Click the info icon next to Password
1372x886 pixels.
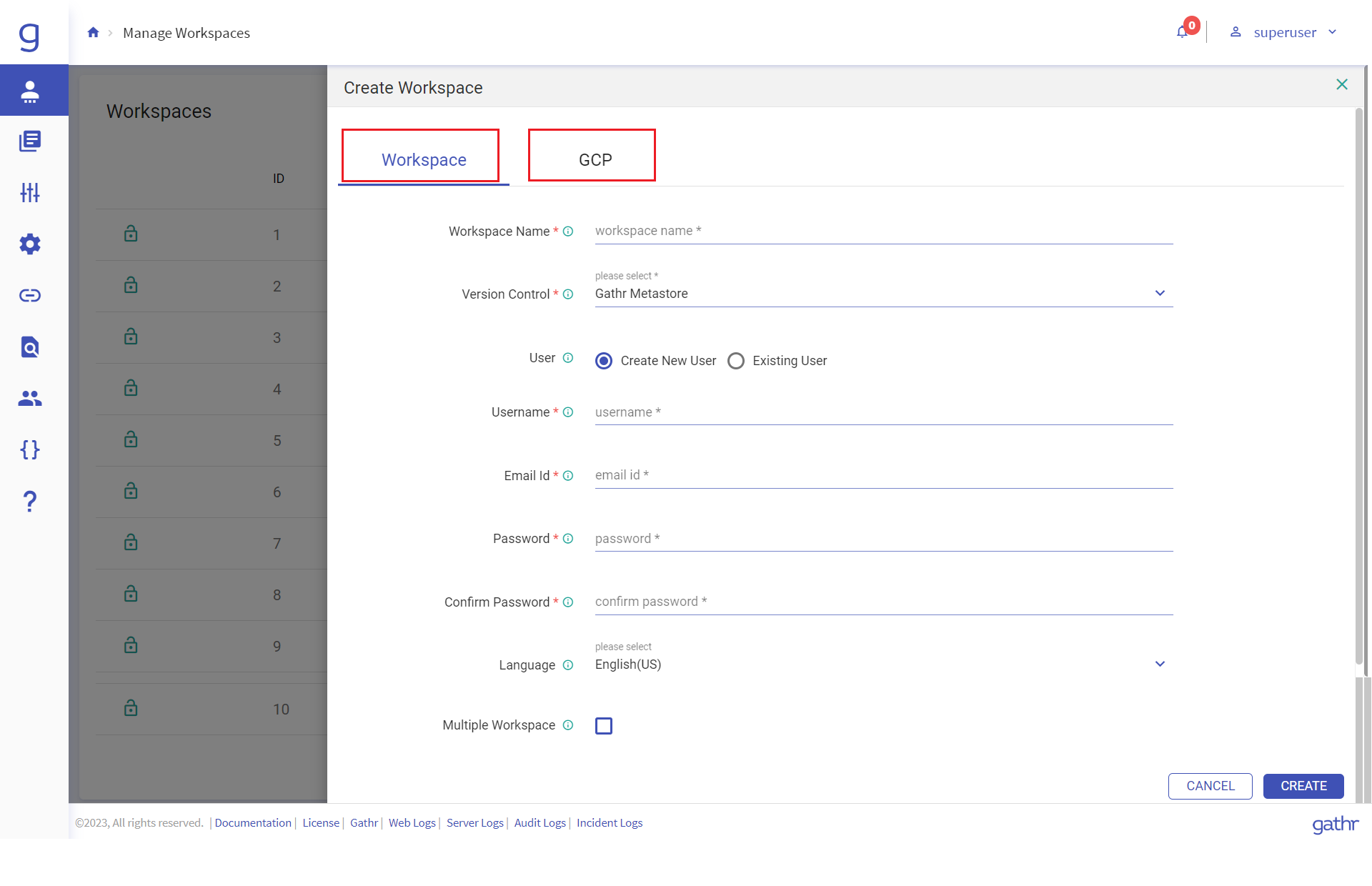point(568,539)
